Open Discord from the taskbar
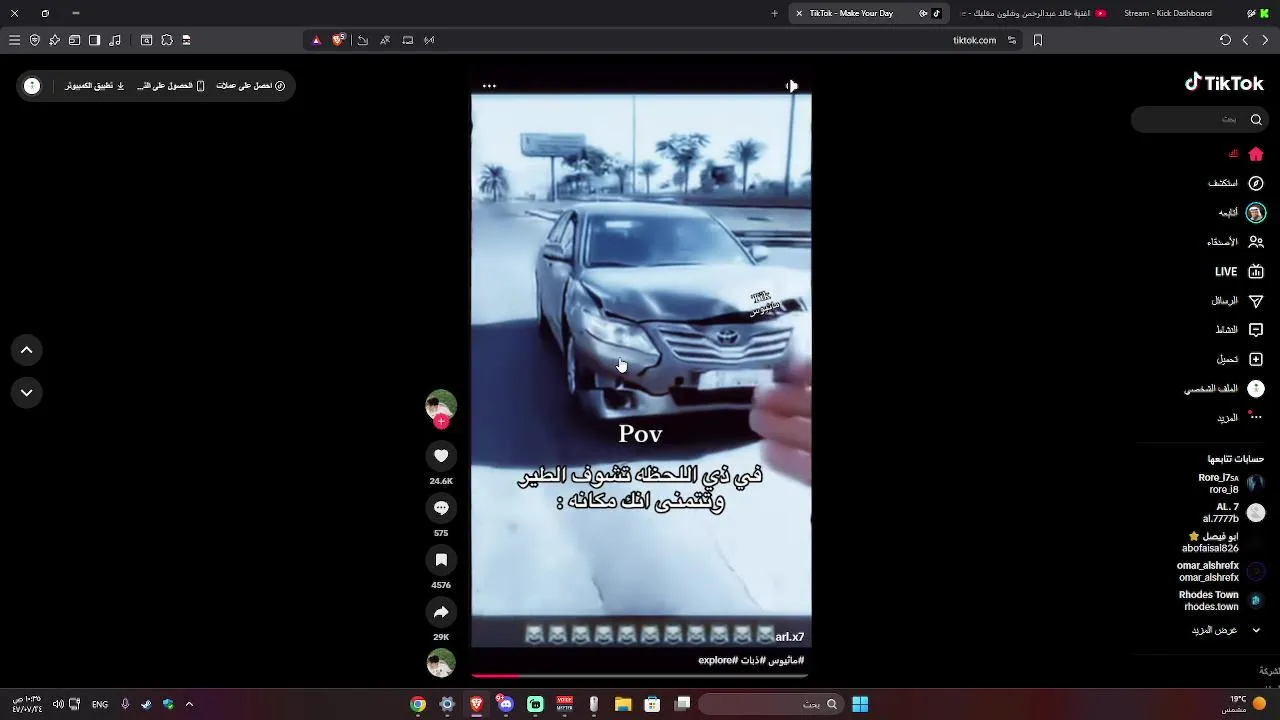The height and width of the screenshot is (720, 1280). click(506, 704)
